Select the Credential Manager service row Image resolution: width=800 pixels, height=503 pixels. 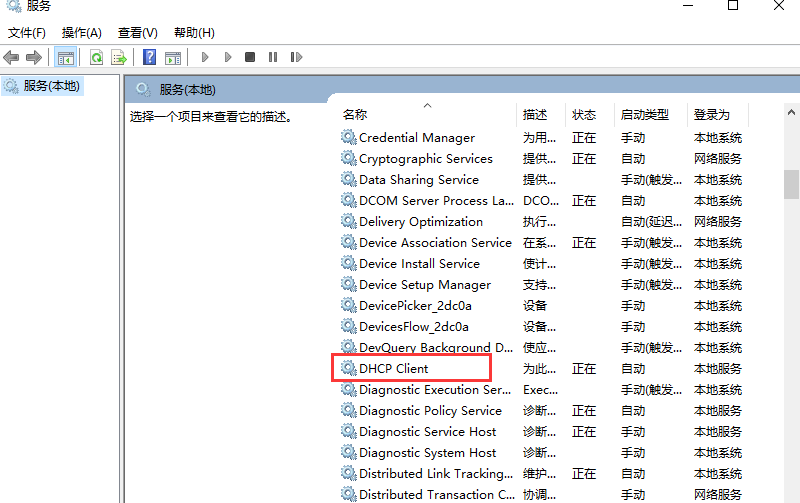416,138
